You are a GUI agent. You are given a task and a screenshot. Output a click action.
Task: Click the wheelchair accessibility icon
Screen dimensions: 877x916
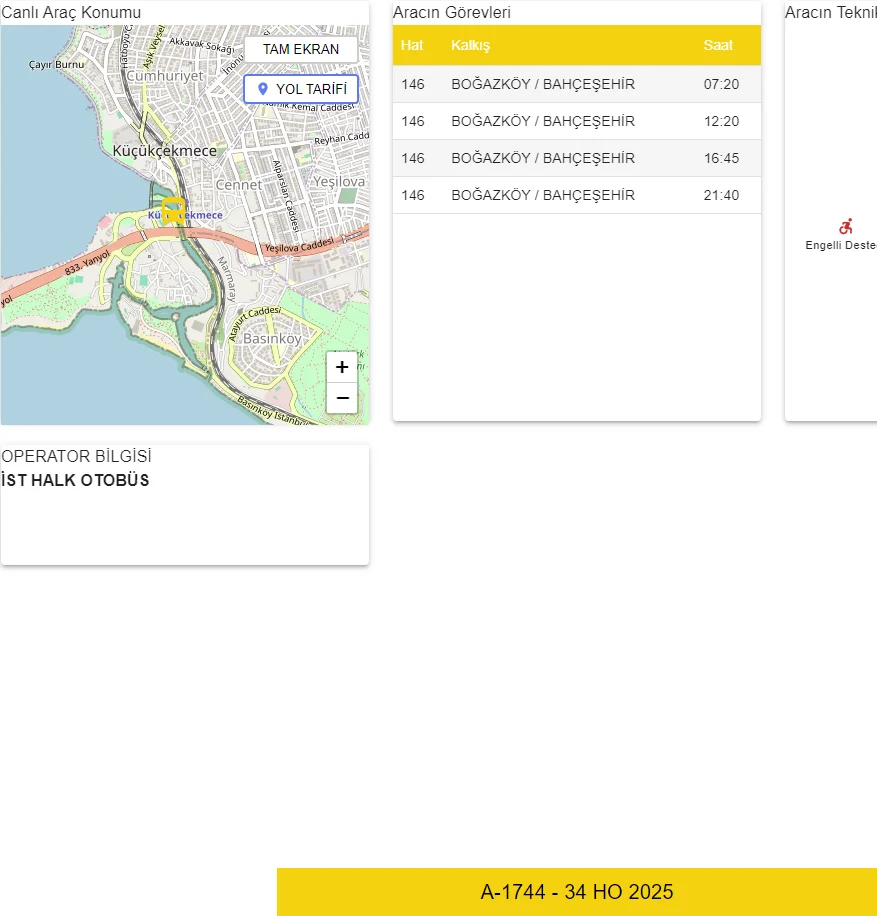[846, 227]
